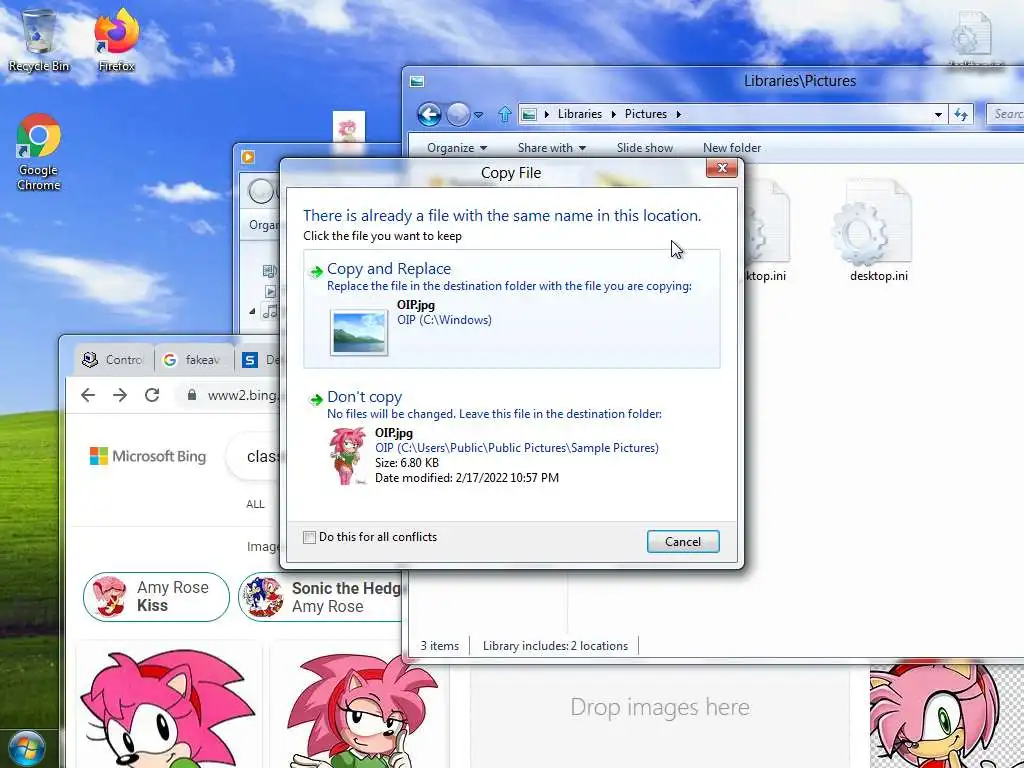Click the Sonic the Hedgehog Amy Rose chip
The height and width of the screenshot is (768, 1024).
point(321,597)
